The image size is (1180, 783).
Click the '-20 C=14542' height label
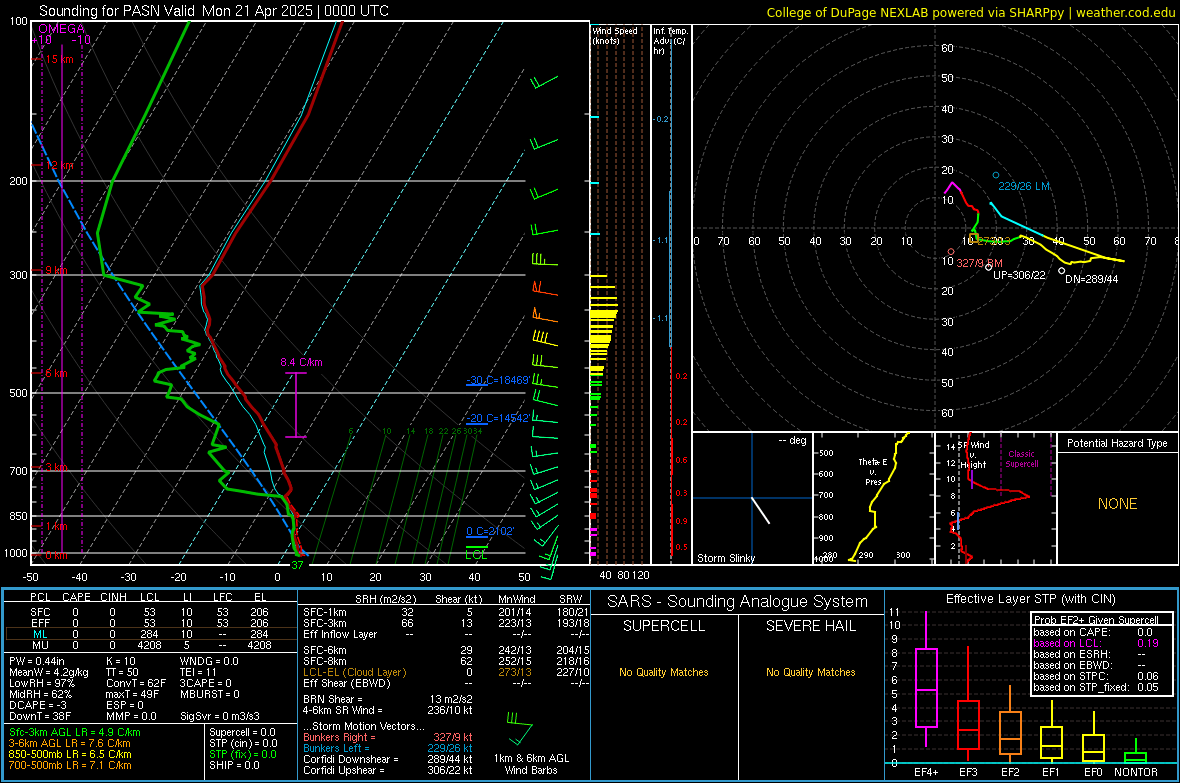[497, 418]
